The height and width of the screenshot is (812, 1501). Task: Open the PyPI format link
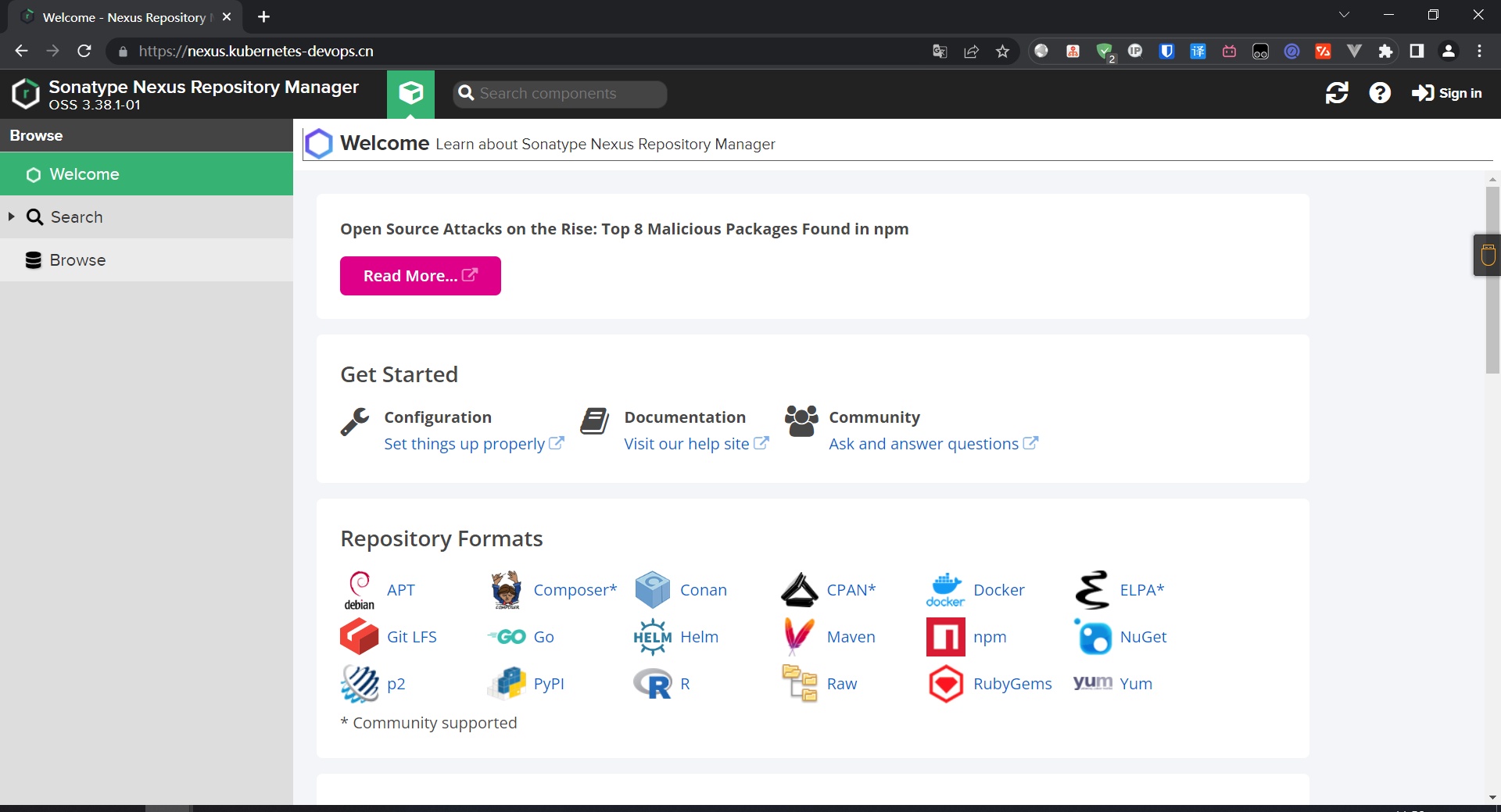coord(549,684)
